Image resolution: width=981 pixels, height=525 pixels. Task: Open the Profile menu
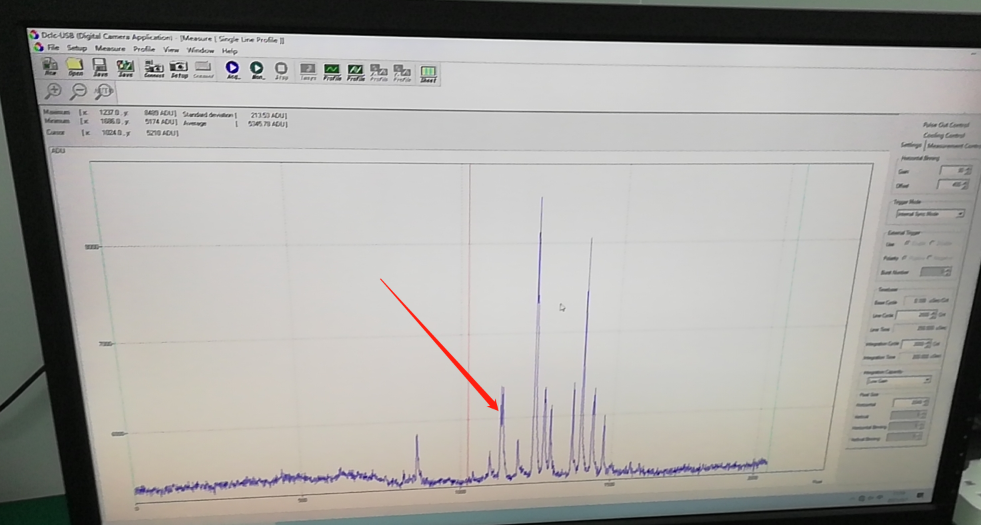click(x=143, y=49)
